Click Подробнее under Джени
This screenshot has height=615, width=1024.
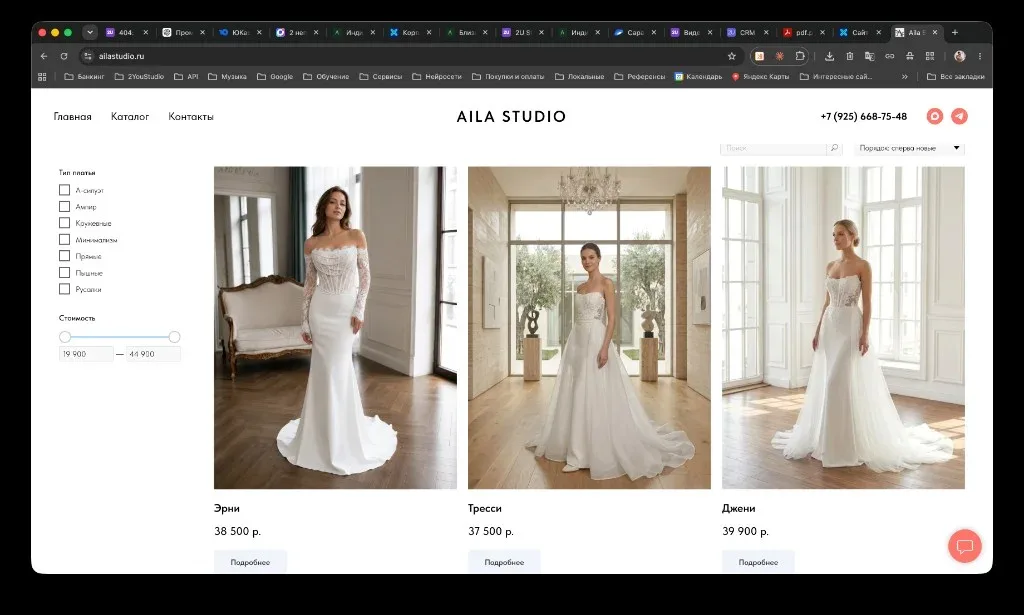click(758, 561)
